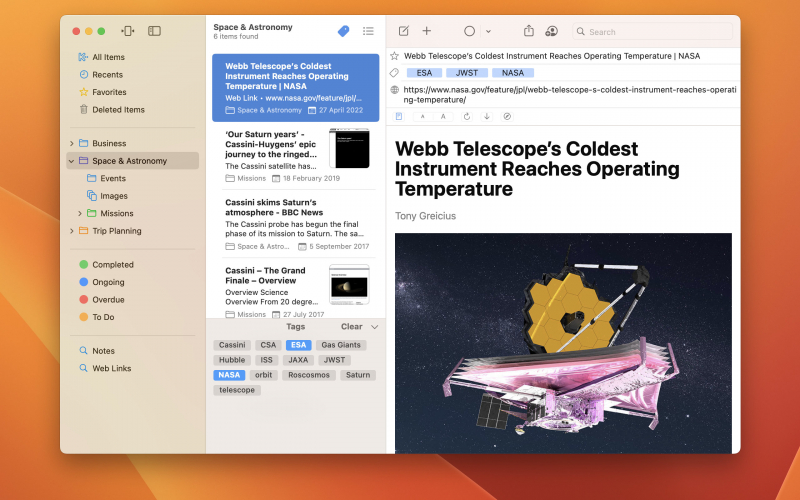Toggle reader view page icon
The width and height of the screenshot is (800, 500).
[x=399, y=116]
